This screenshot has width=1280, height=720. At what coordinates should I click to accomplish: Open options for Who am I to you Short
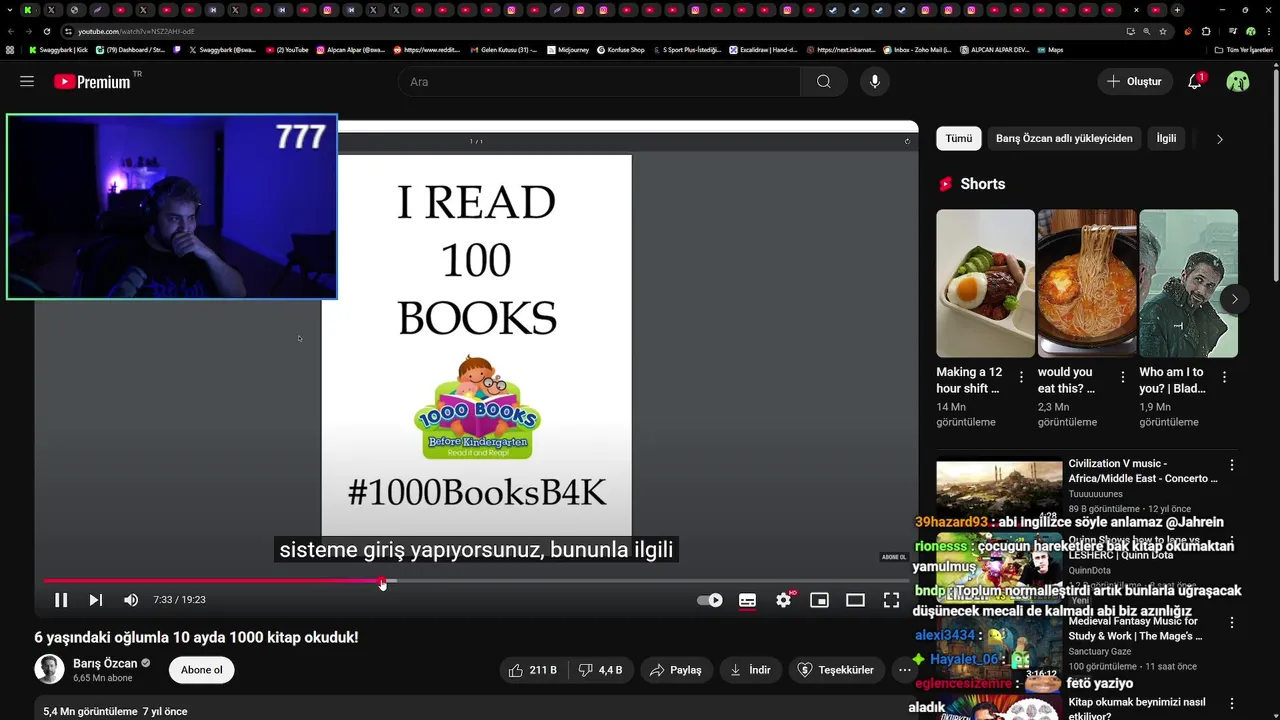[x=1224, y=377]
